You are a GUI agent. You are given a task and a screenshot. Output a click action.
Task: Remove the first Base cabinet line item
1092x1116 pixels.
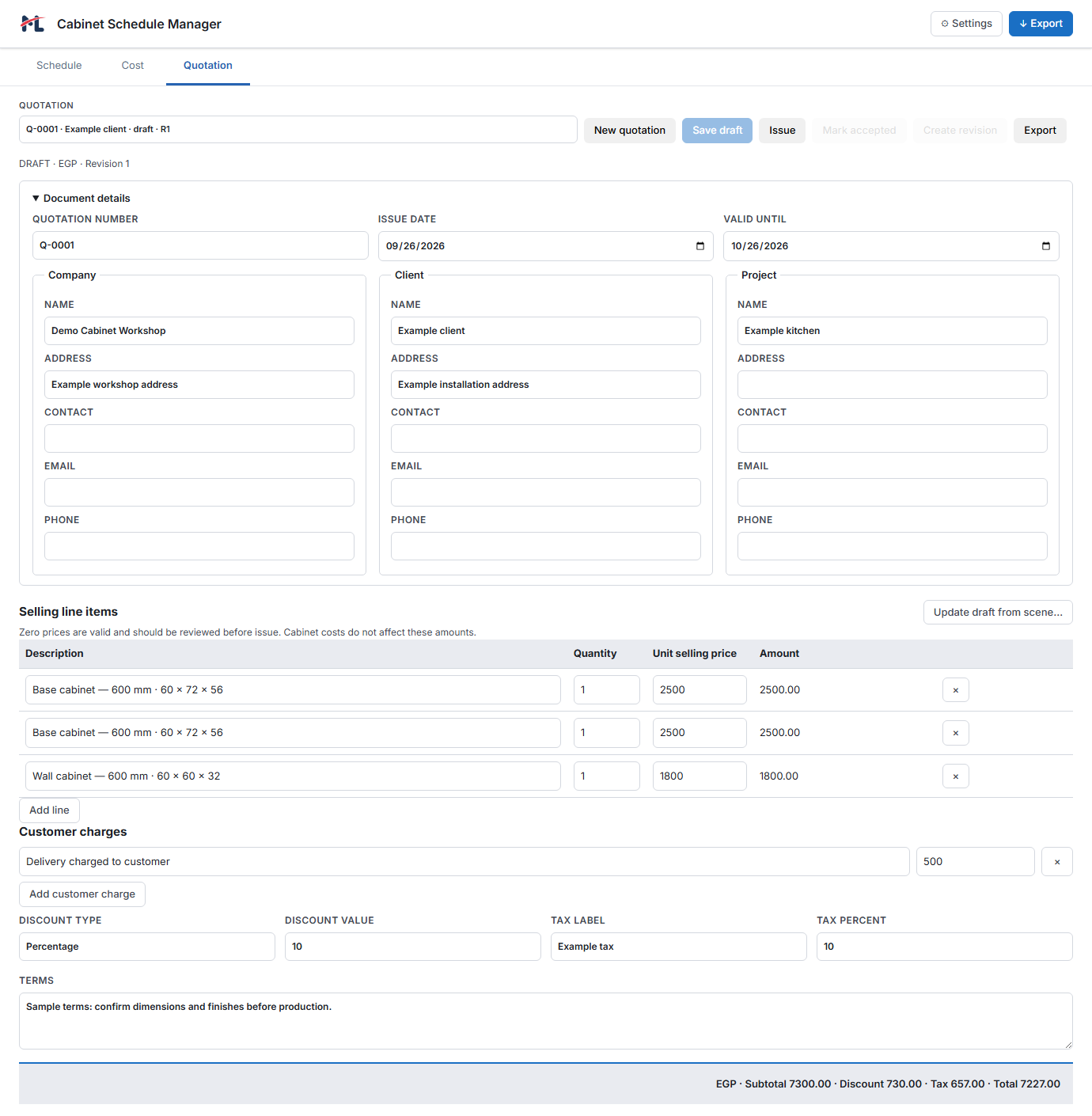pos(956,690)
